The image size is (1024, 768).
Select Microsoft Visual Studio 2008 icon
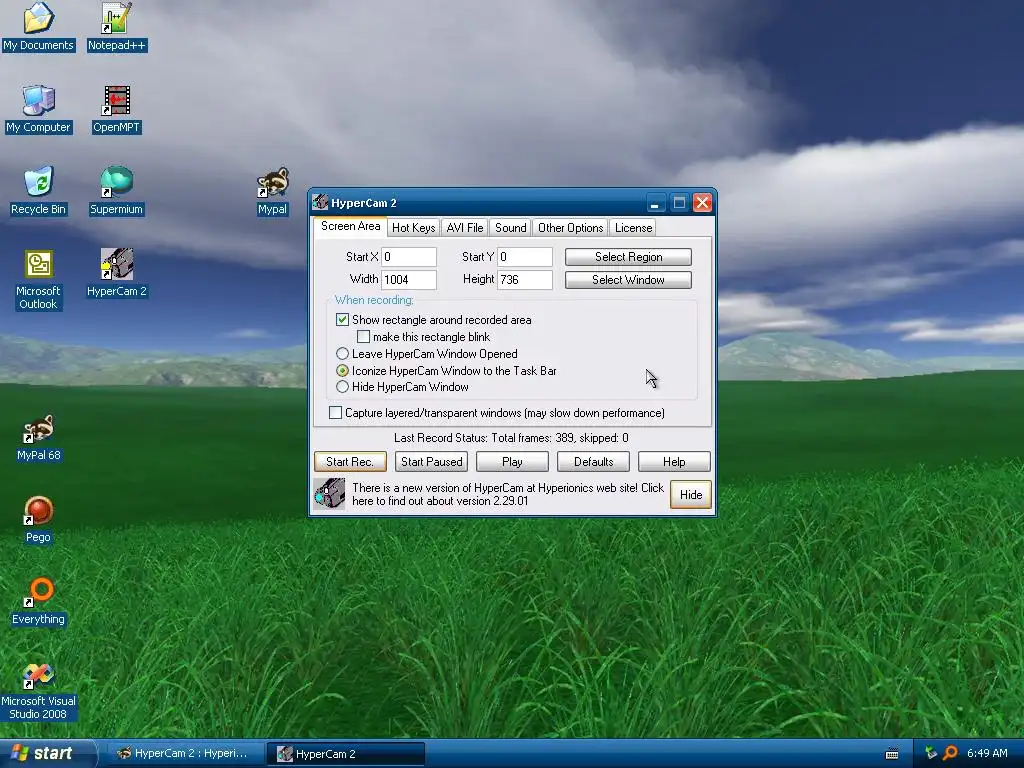(x=38, y=691)
